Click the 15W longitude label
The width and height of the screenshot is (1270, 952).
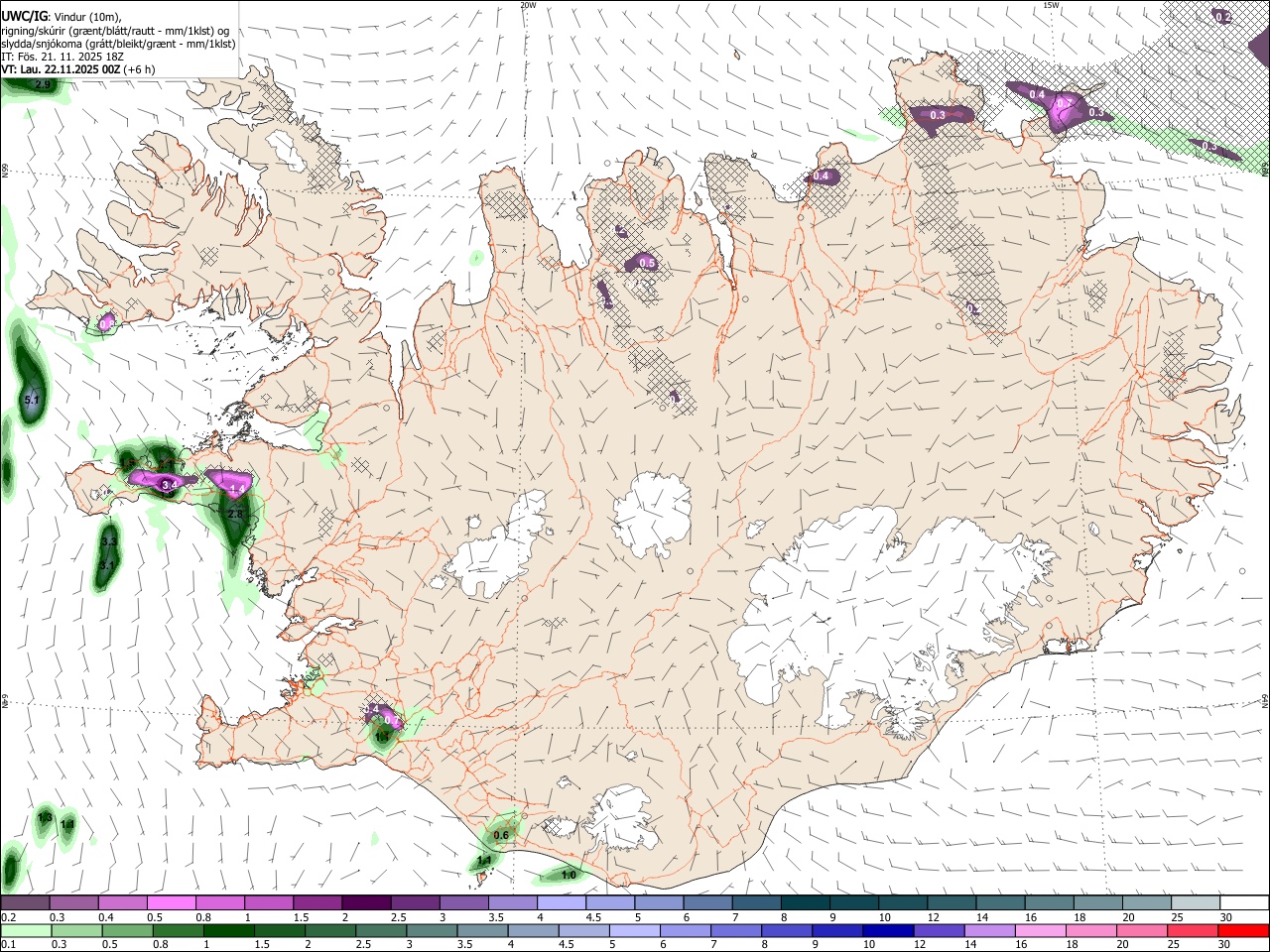click(x=1051, y=5)
